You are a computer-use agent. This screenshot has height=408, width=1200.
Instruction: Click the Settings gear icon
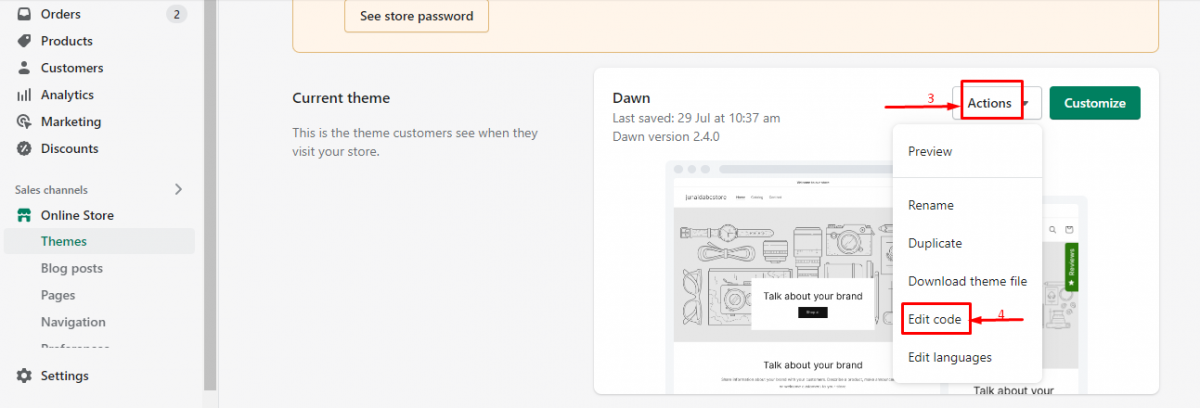pyautogui.click(x=24, y=376)
